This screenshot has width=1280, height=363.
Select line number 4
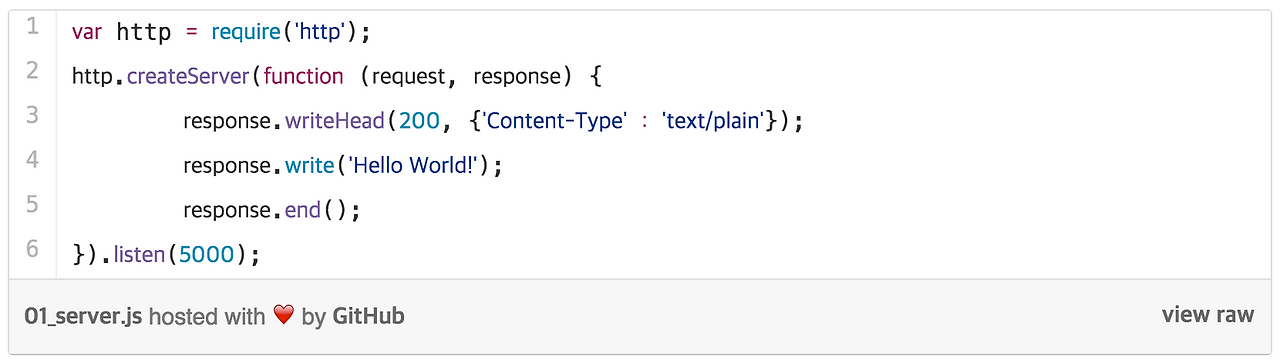[x=33, y=160]
